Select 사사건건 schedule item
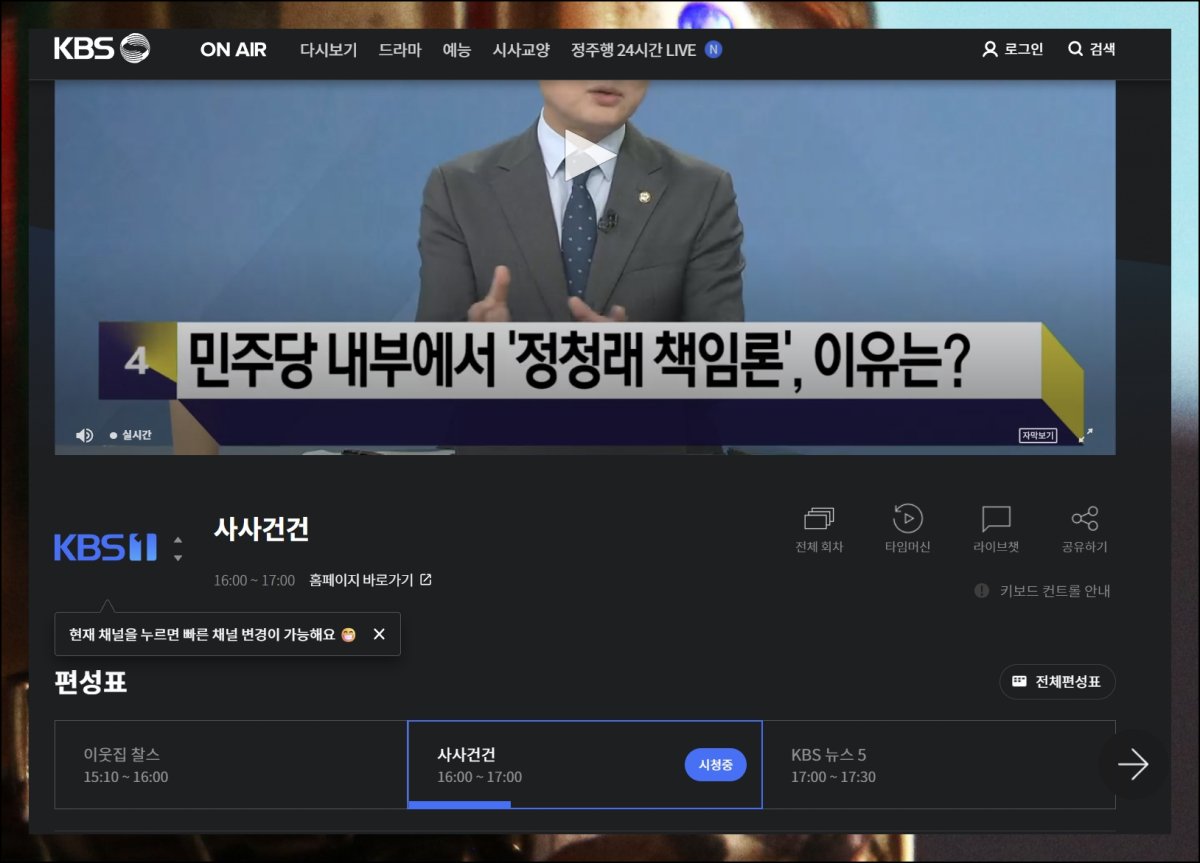 (x=585, y=765)
